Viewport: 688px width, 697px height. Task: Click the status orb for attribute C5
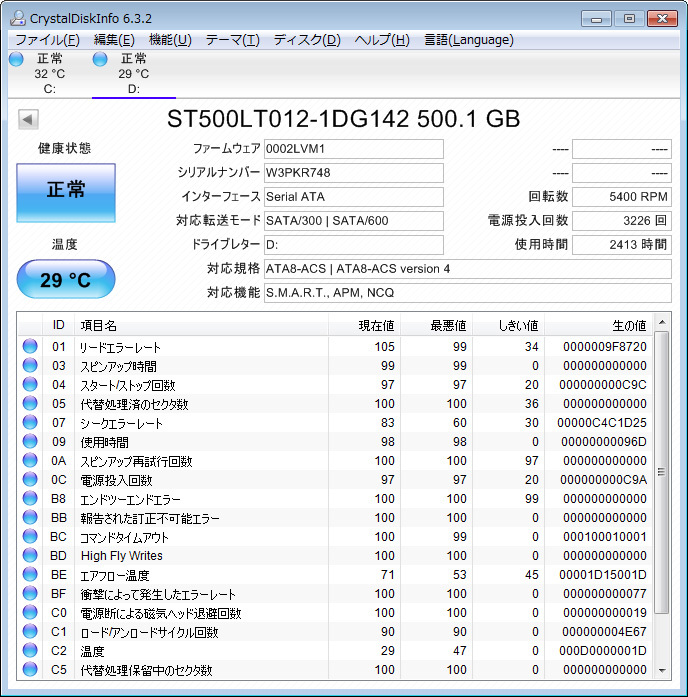tap(30, 669)
